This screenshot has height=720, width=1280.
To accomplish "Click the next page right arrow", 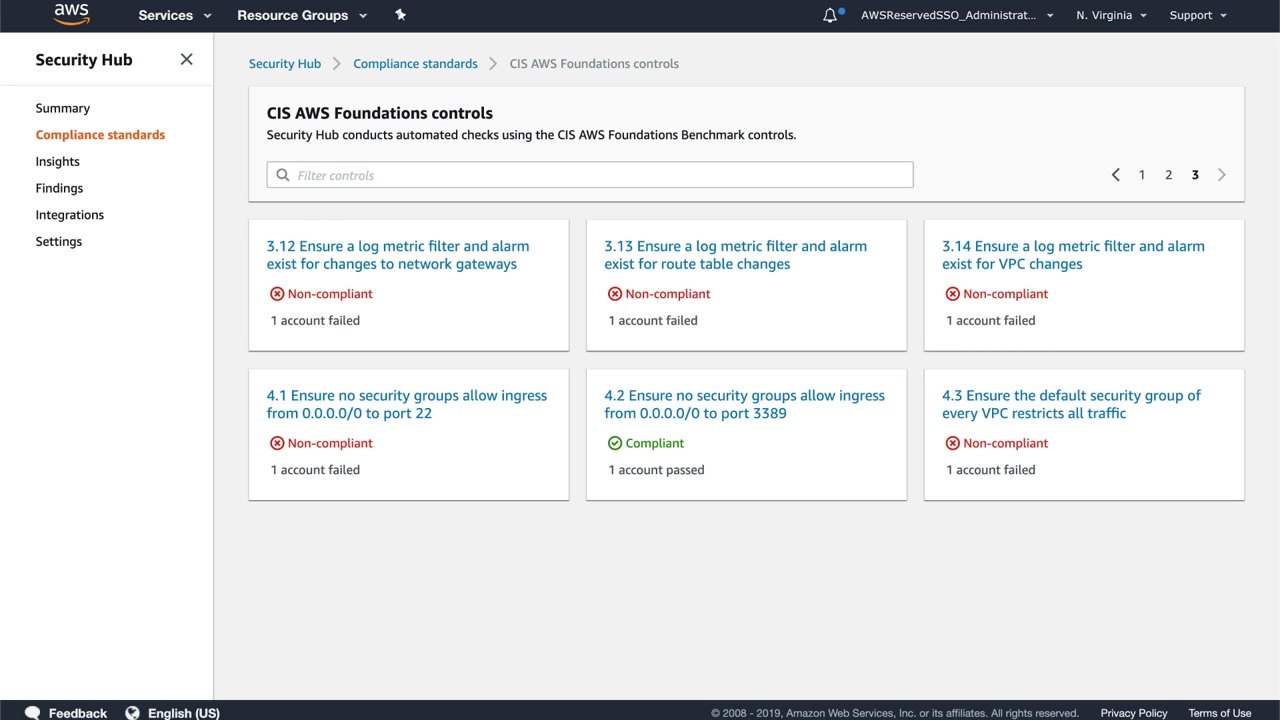I will pyautogui.click(x=1221, y=175).
